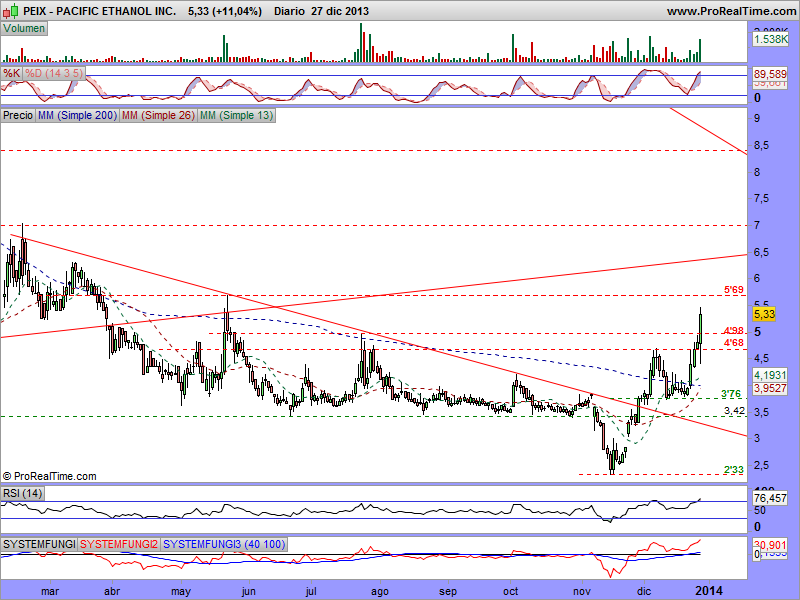Click the SYSTEMFUNGI2 indicator label
This screenshot has height=600, width=800.
point(119,544)
